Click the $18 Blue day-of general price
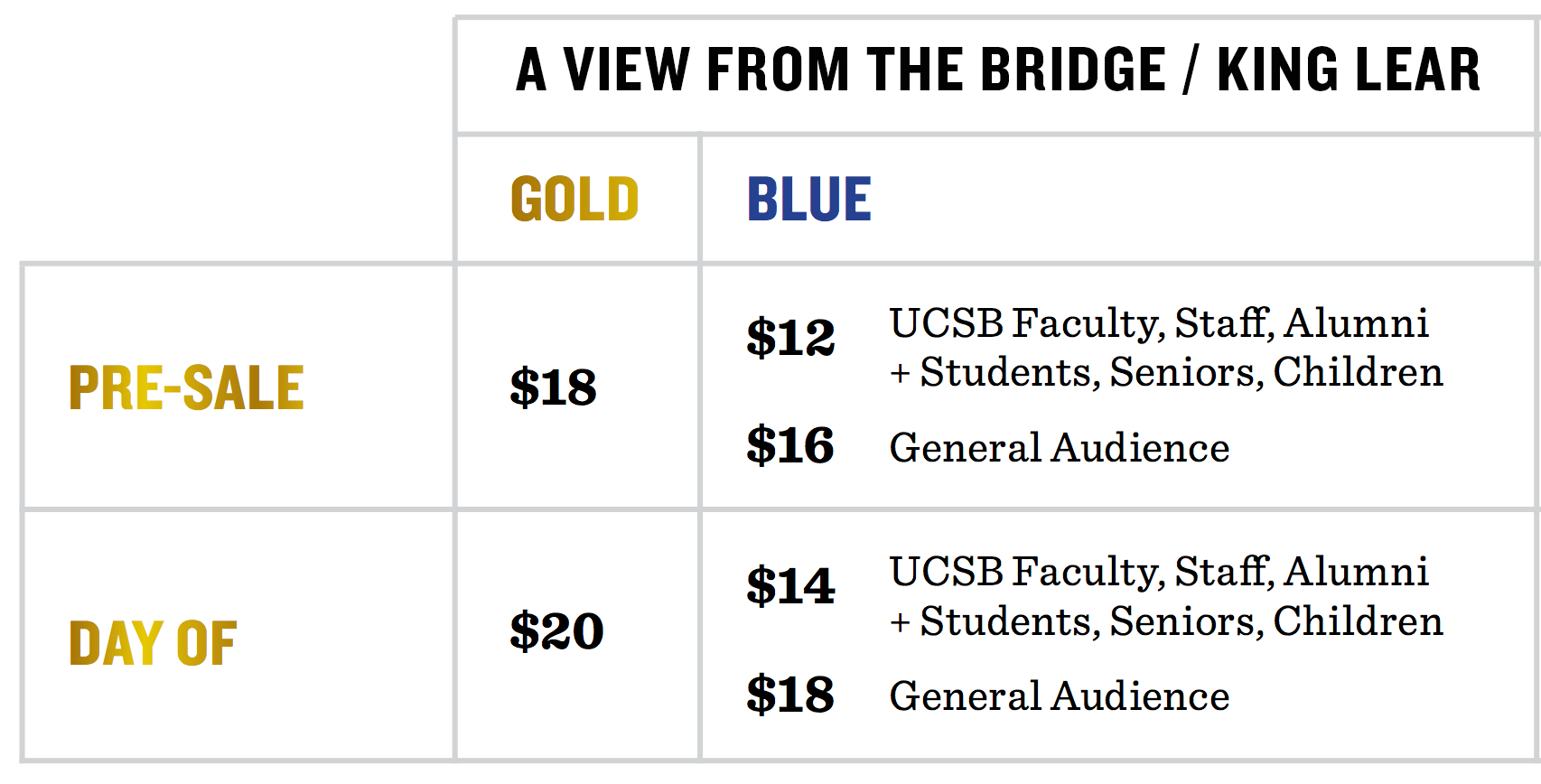Image resolution: width=1541 pixels, height=784 pixels. (790, 695)
